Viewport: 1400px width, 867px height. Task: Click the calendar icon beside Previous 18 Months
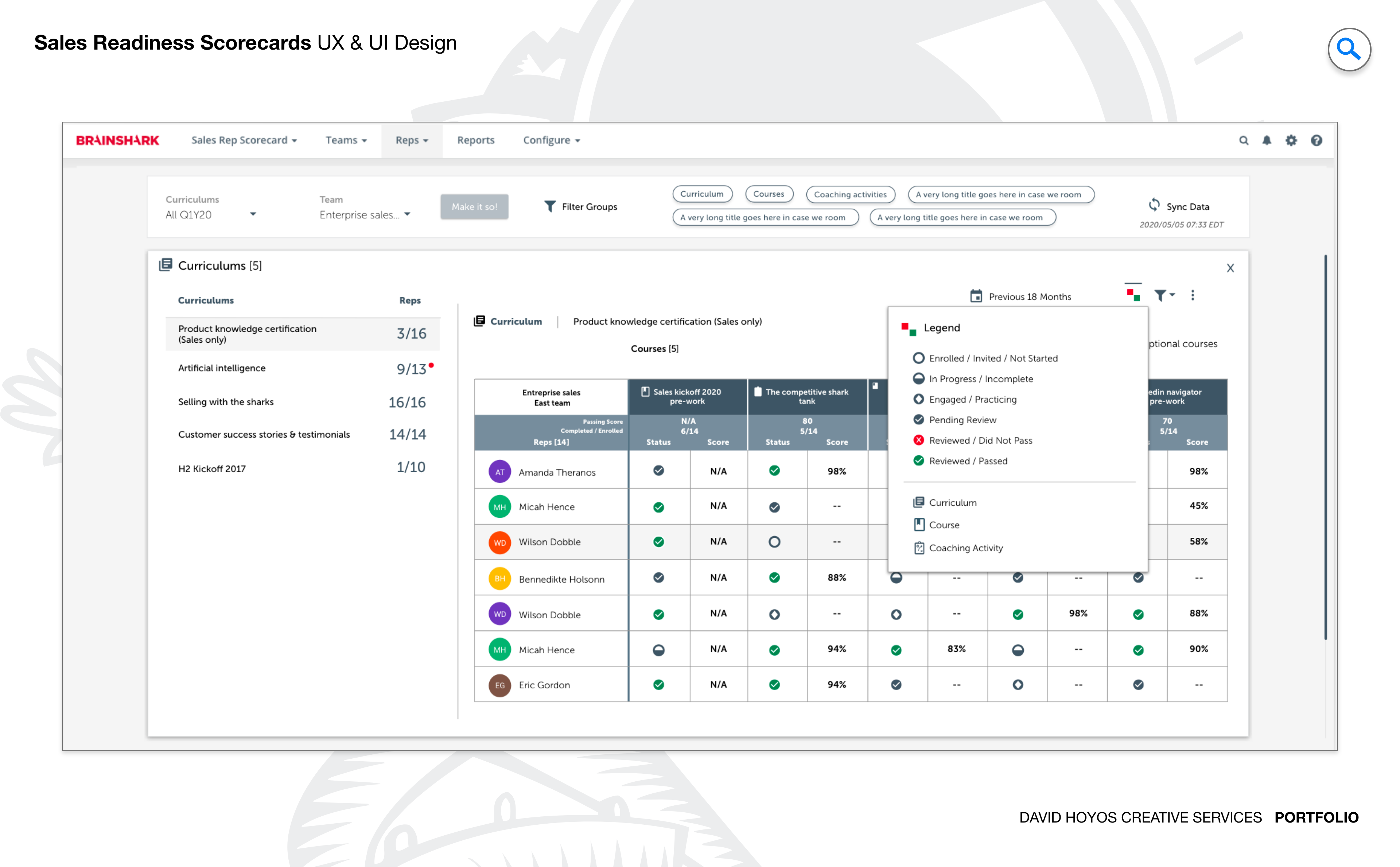point(976,296)
